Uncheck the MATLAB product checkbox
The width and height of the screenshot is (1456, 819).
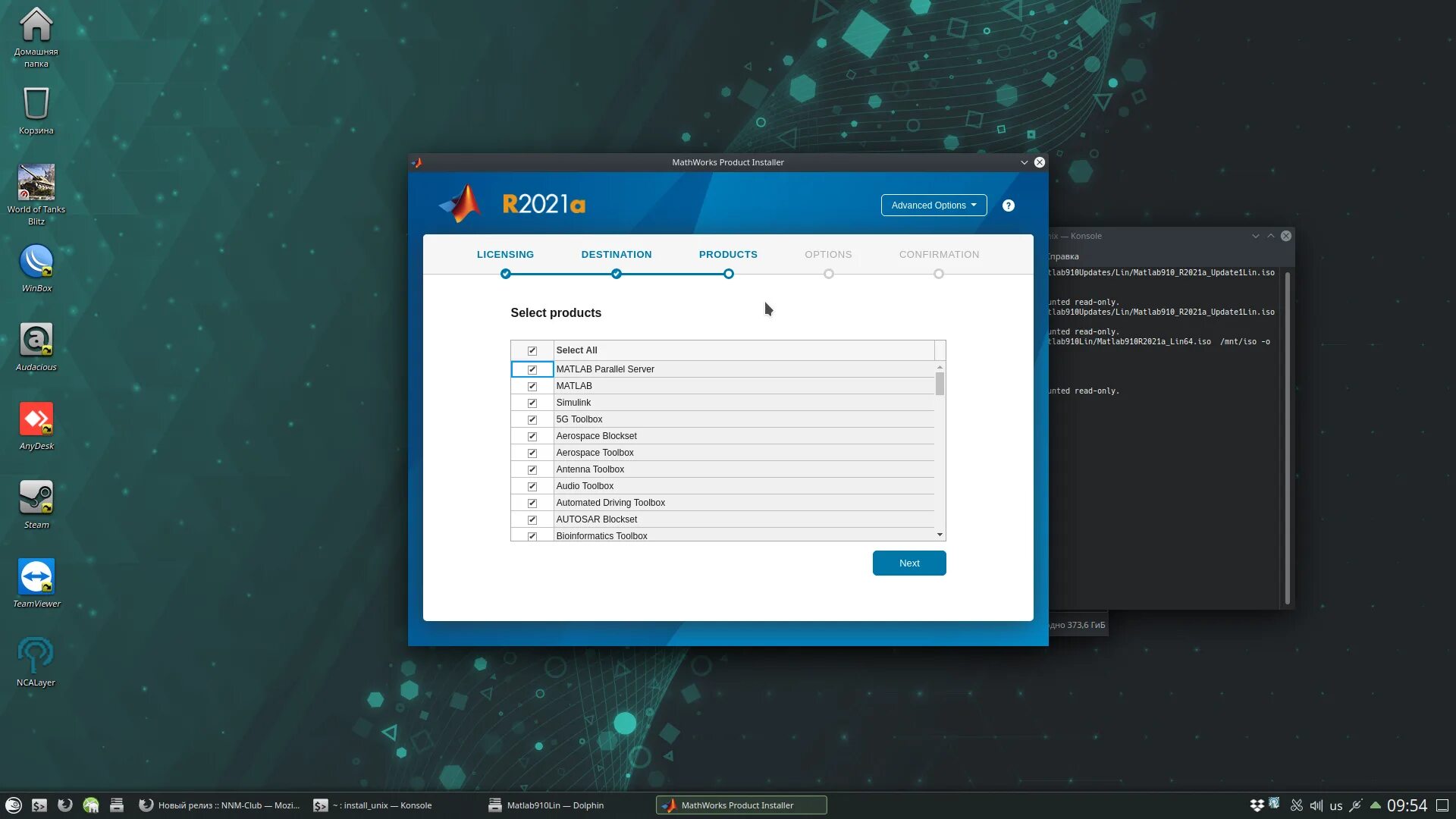pyautogui.click(x=532, y=386)
